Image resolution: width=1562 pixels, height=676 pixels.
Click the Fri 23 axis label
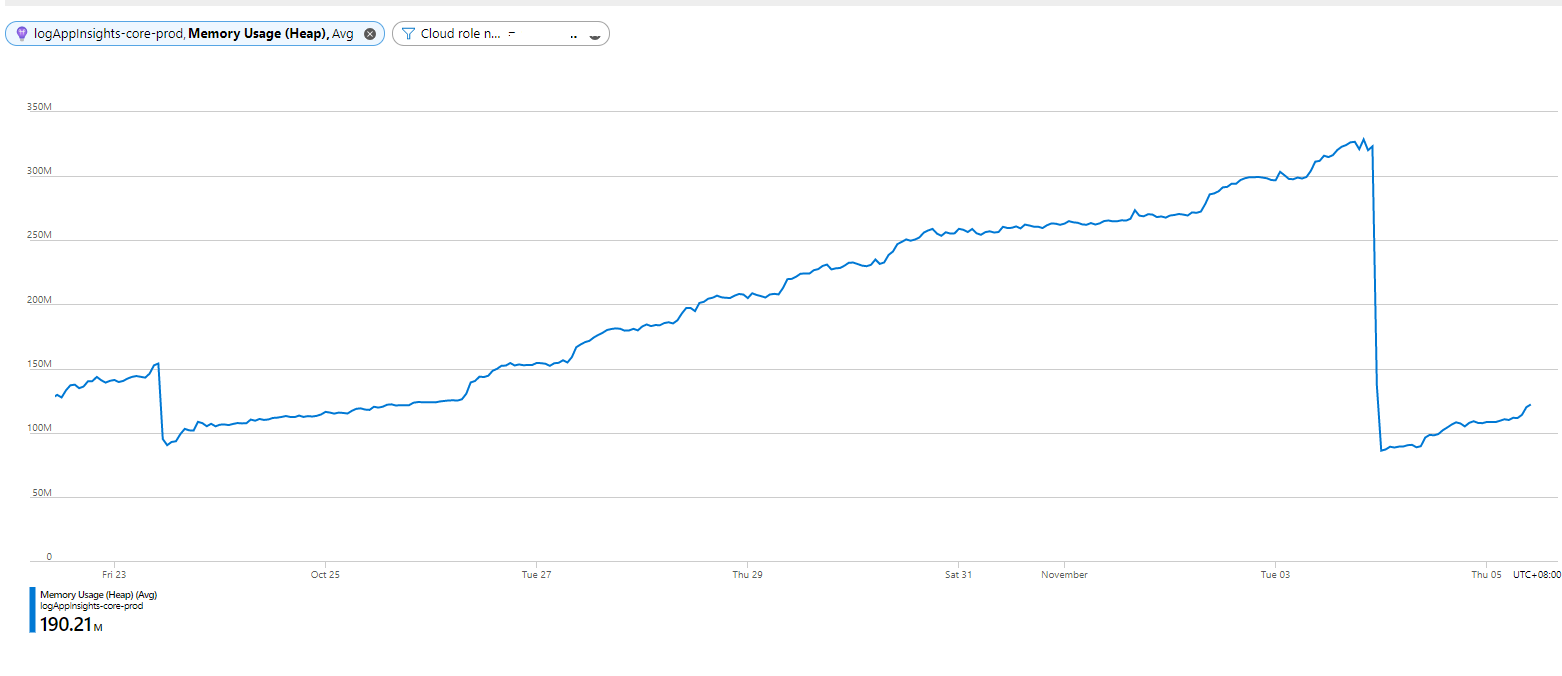point(114,574)
